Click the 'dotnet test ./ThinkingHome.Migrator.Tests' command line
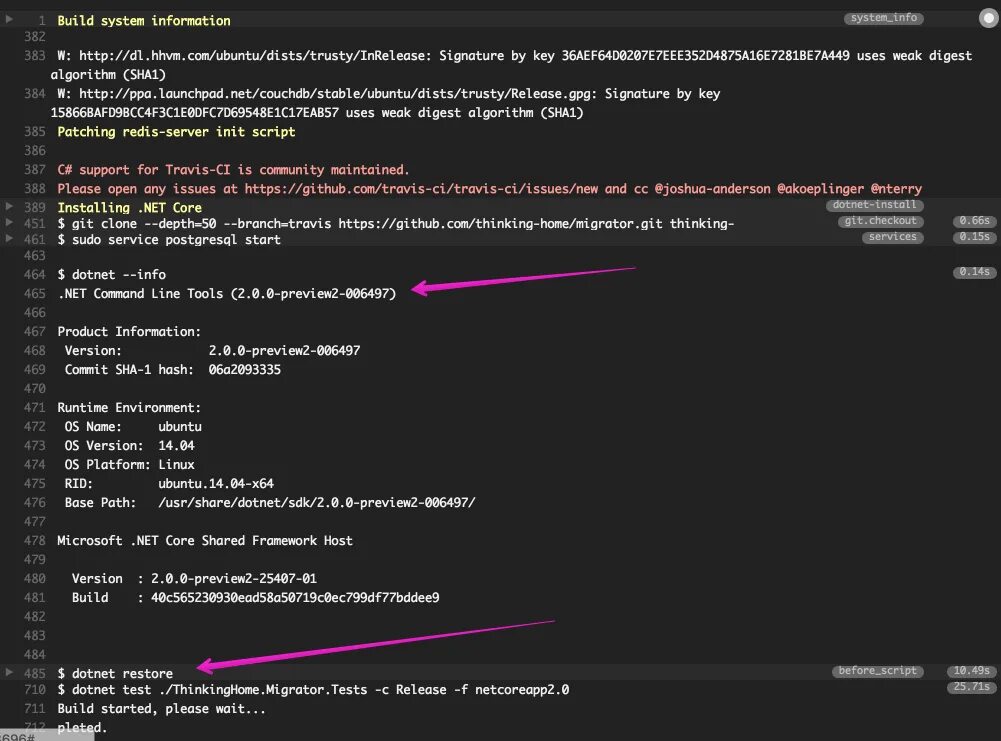The image size is (1001, 741). click(x=313, y=690)
